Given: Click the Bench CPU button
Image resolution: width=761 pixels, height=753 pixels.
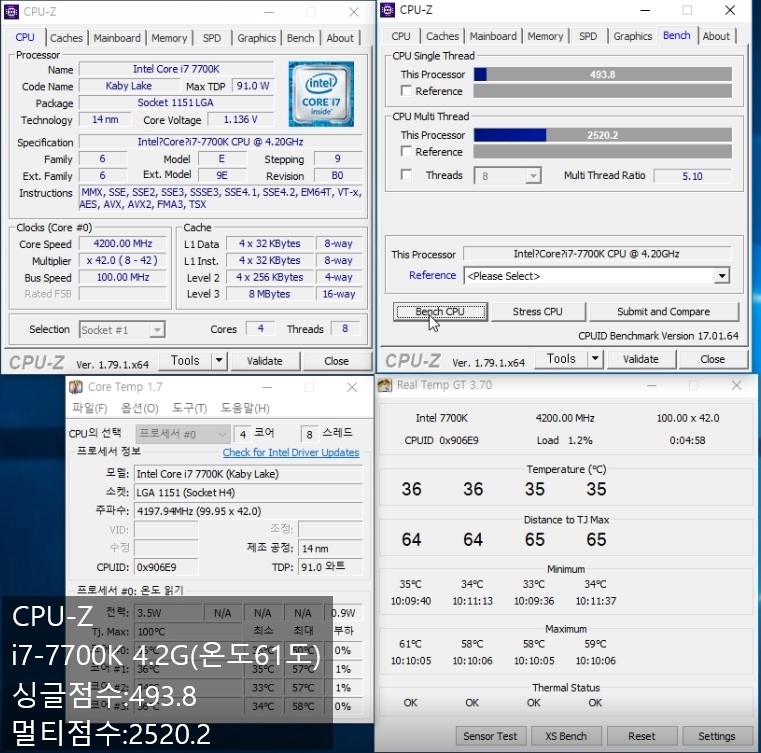Looking at the screenshot, I should [x=440, y=311].
